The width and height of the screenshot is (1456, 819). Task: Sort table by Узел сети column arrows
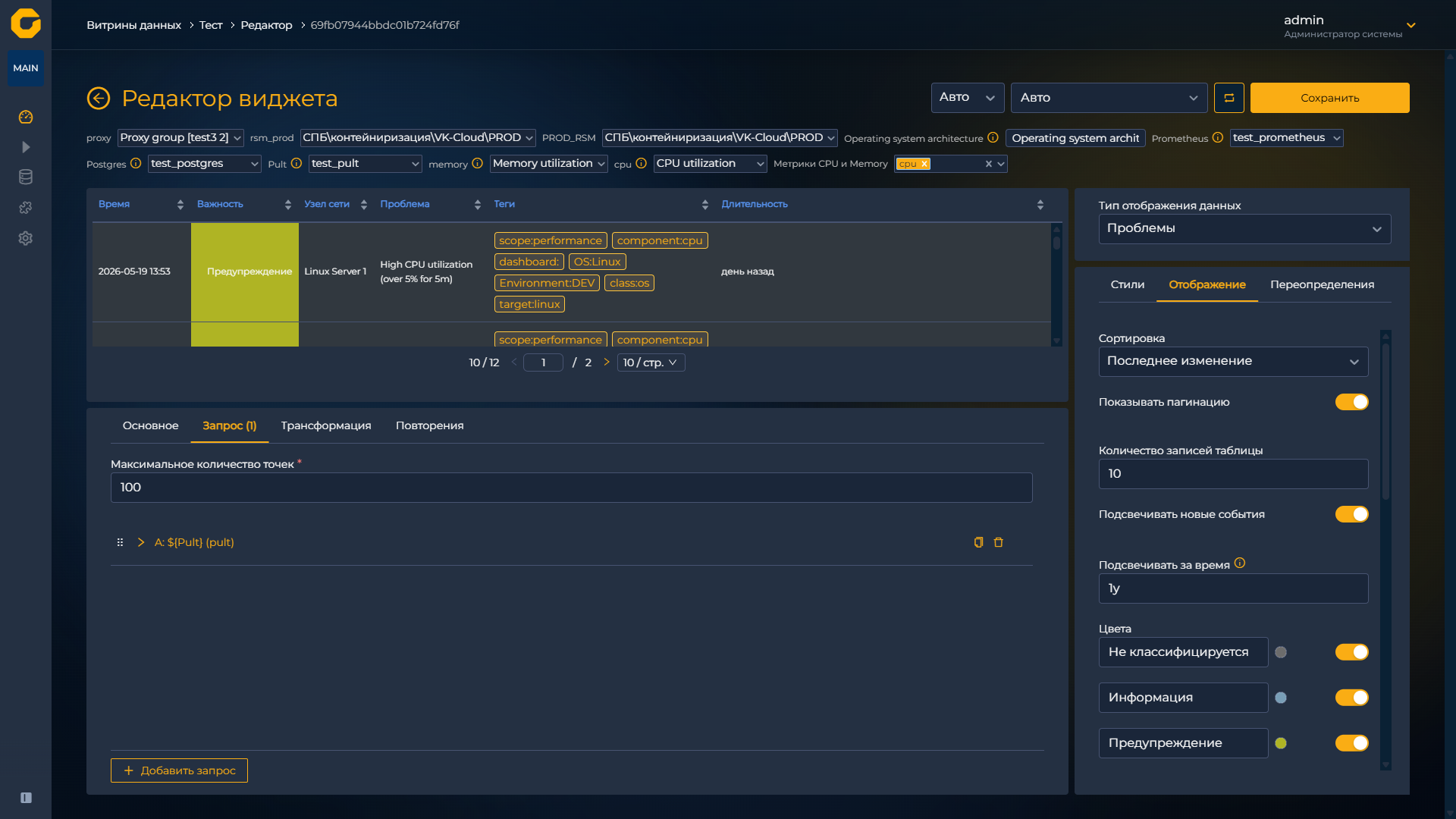(364, 205)
